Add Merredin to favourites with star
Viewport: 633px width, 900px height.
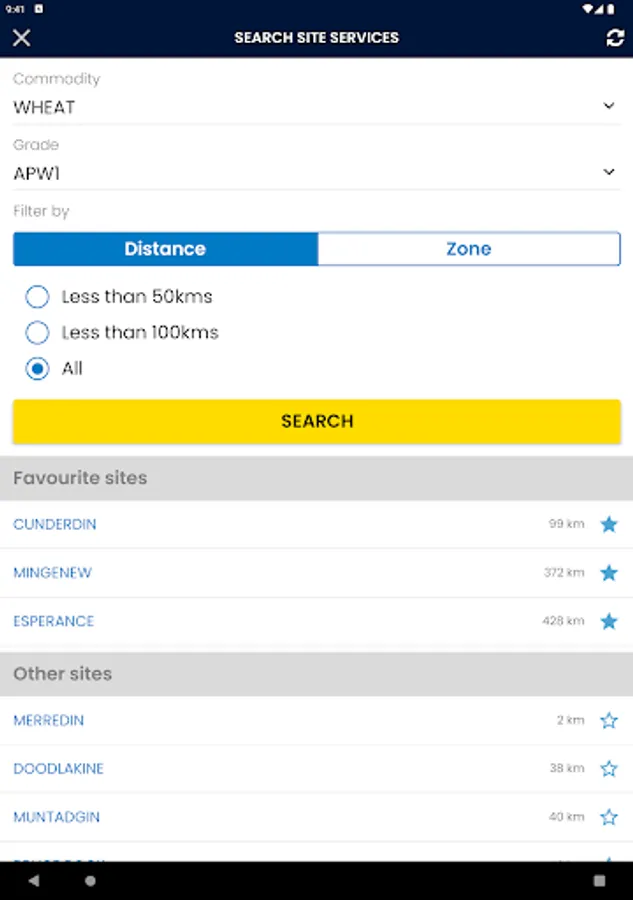click(x=609, y=720)
